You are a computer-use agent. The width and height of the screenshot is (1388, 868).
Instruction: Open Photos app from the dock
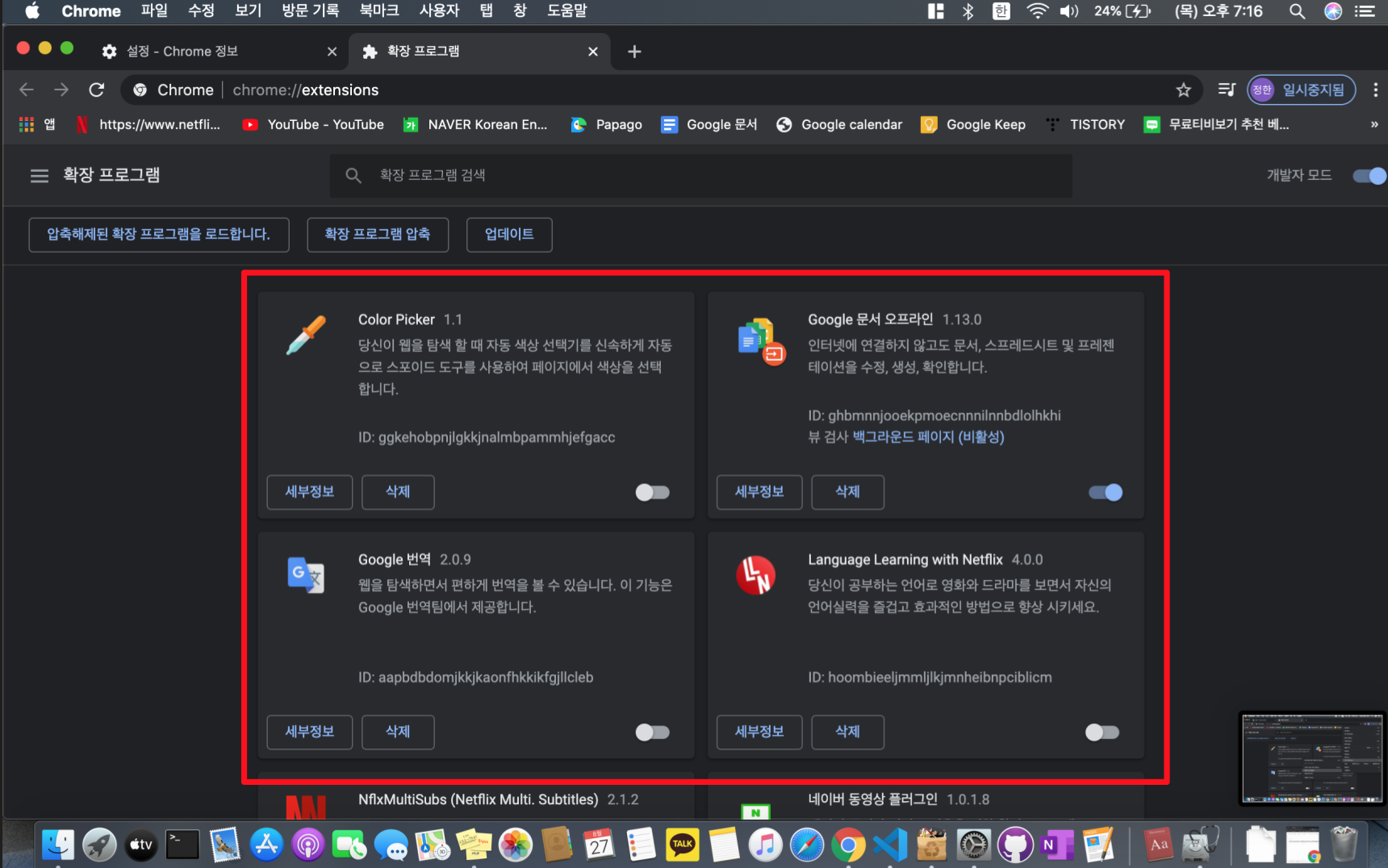516,845
